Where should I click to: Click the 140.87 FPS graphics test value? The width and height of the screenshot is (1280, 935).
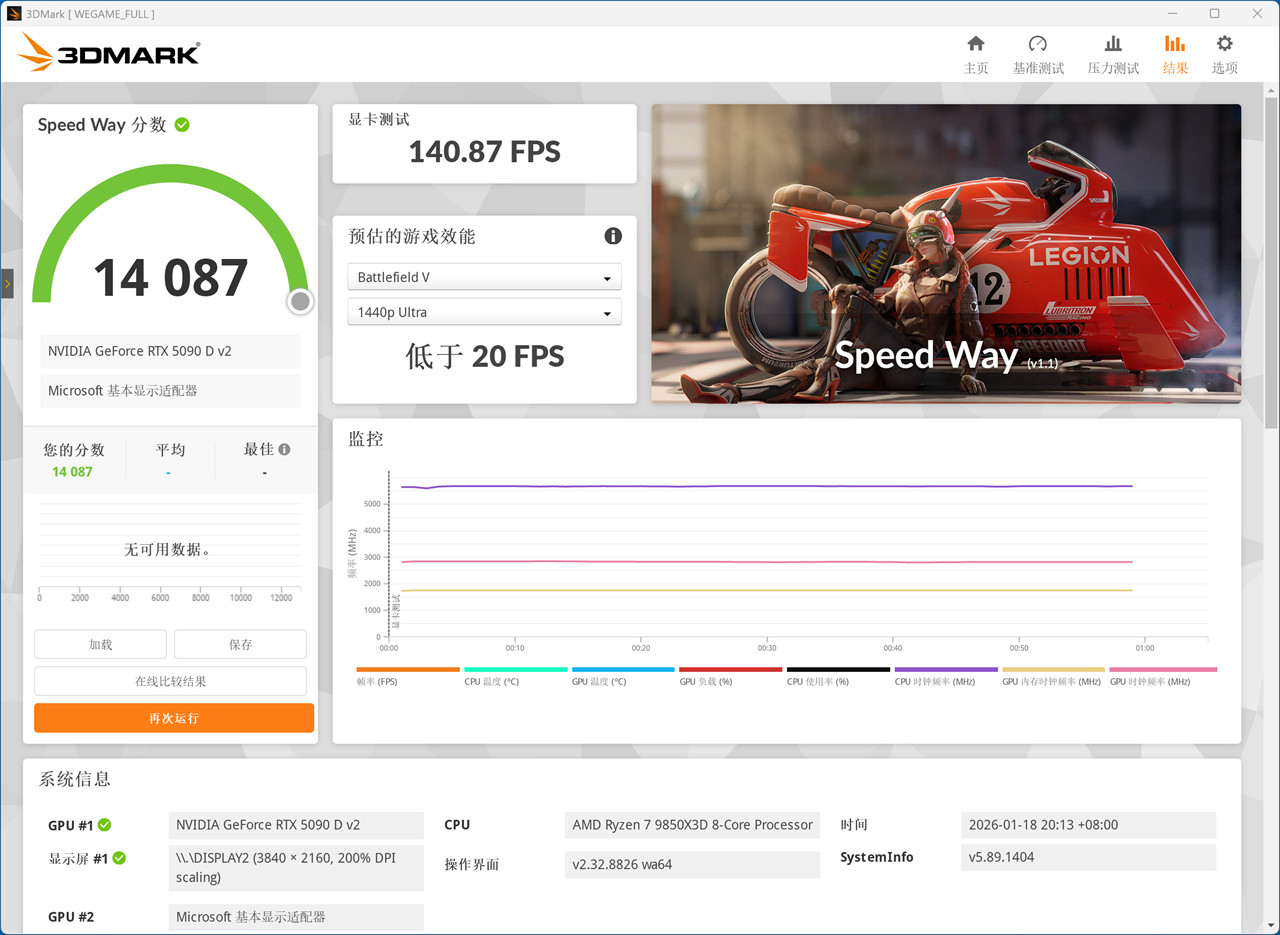484,152
